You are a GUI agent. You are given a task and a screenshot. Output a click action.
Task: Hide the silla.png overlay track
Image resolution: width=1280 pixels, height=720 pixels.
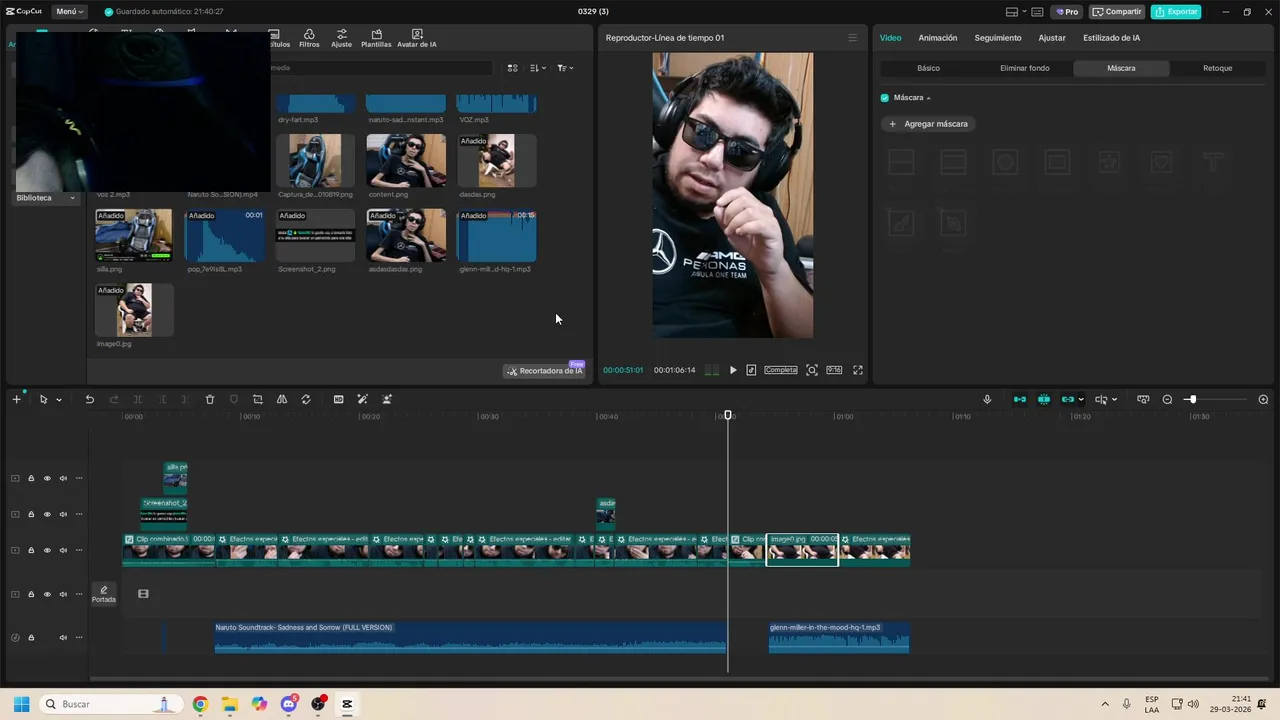(47, 478)
